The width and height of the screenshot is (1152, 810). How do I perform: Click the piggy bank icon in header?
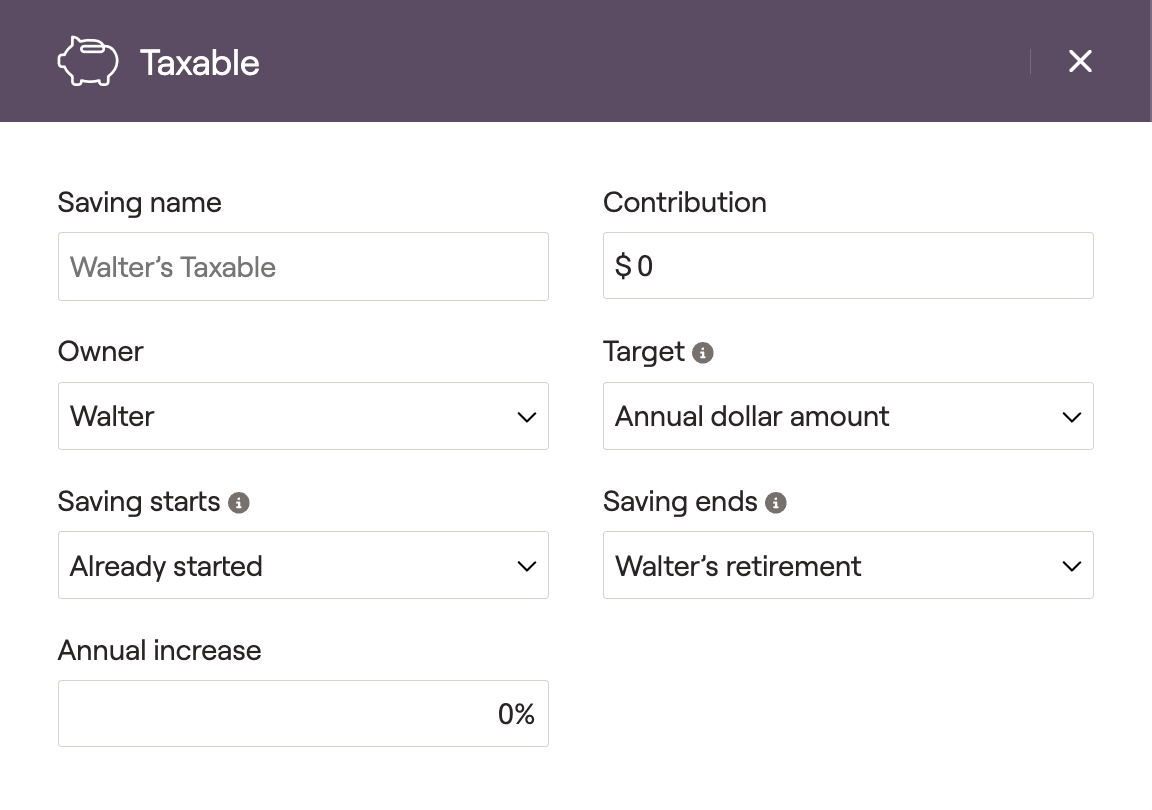(88, 62)
